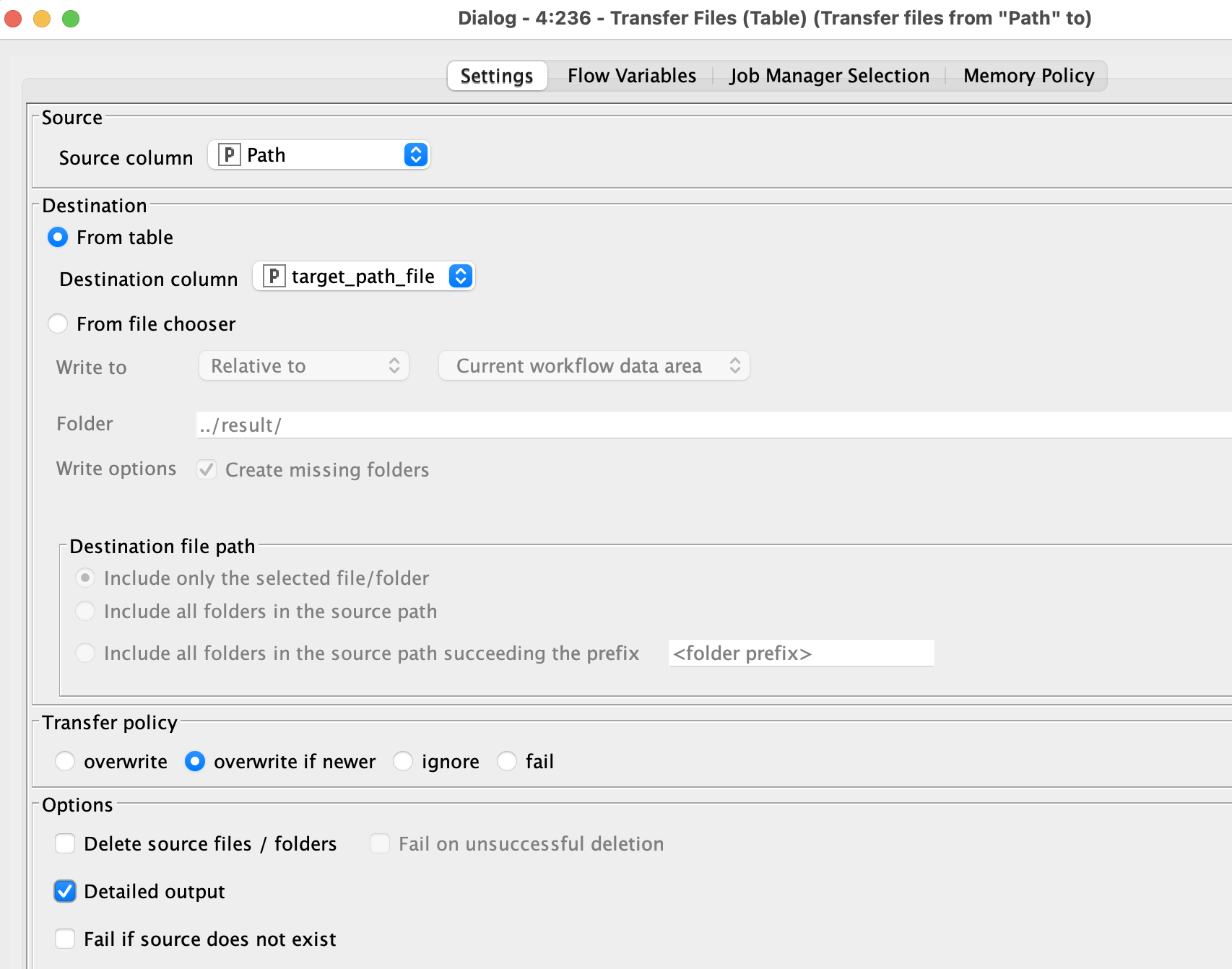Click the path icon beside target_path_file

click(274, 276)
